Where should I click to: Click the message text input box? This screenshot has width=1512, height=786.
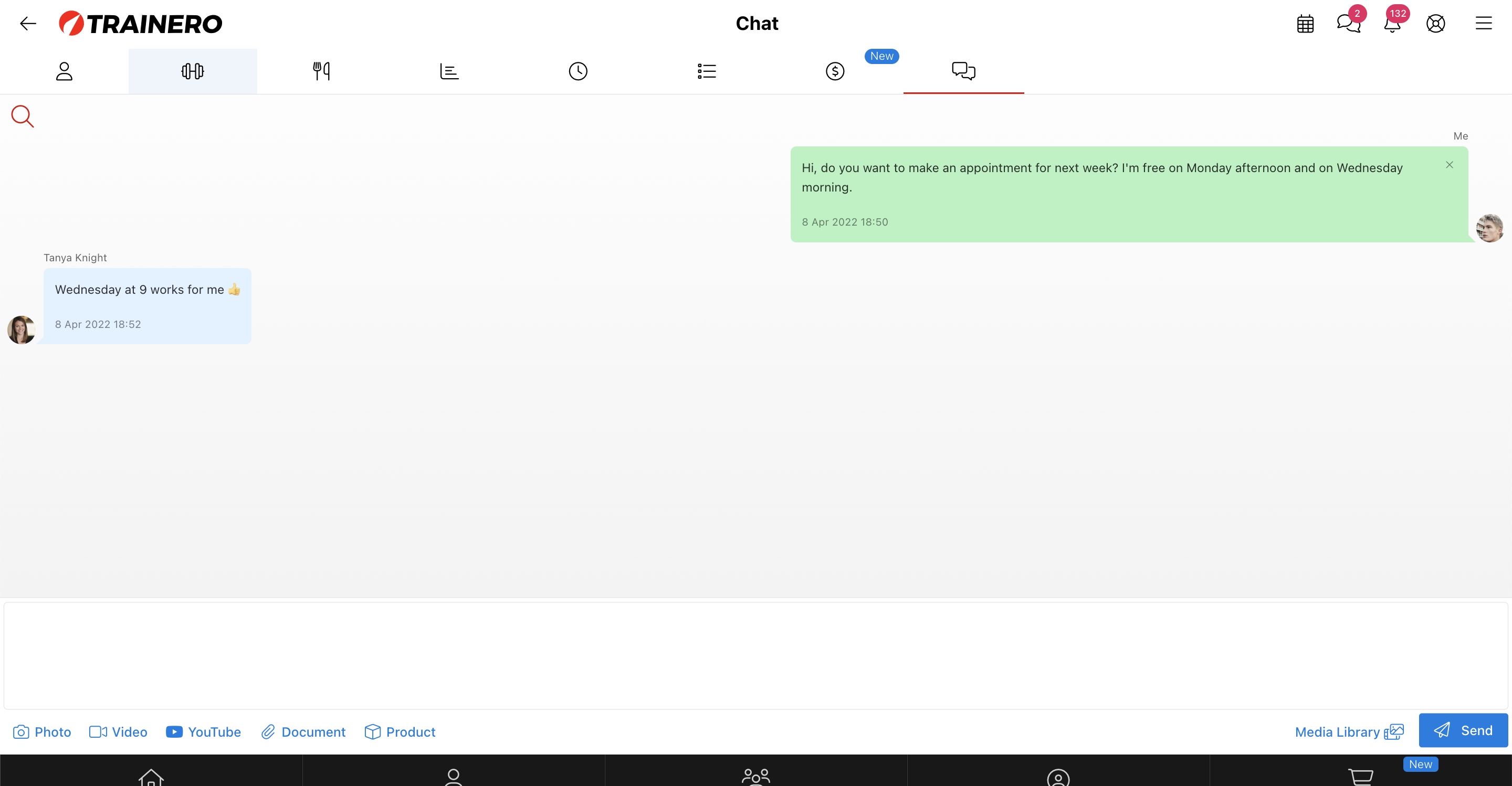(756, 656)
